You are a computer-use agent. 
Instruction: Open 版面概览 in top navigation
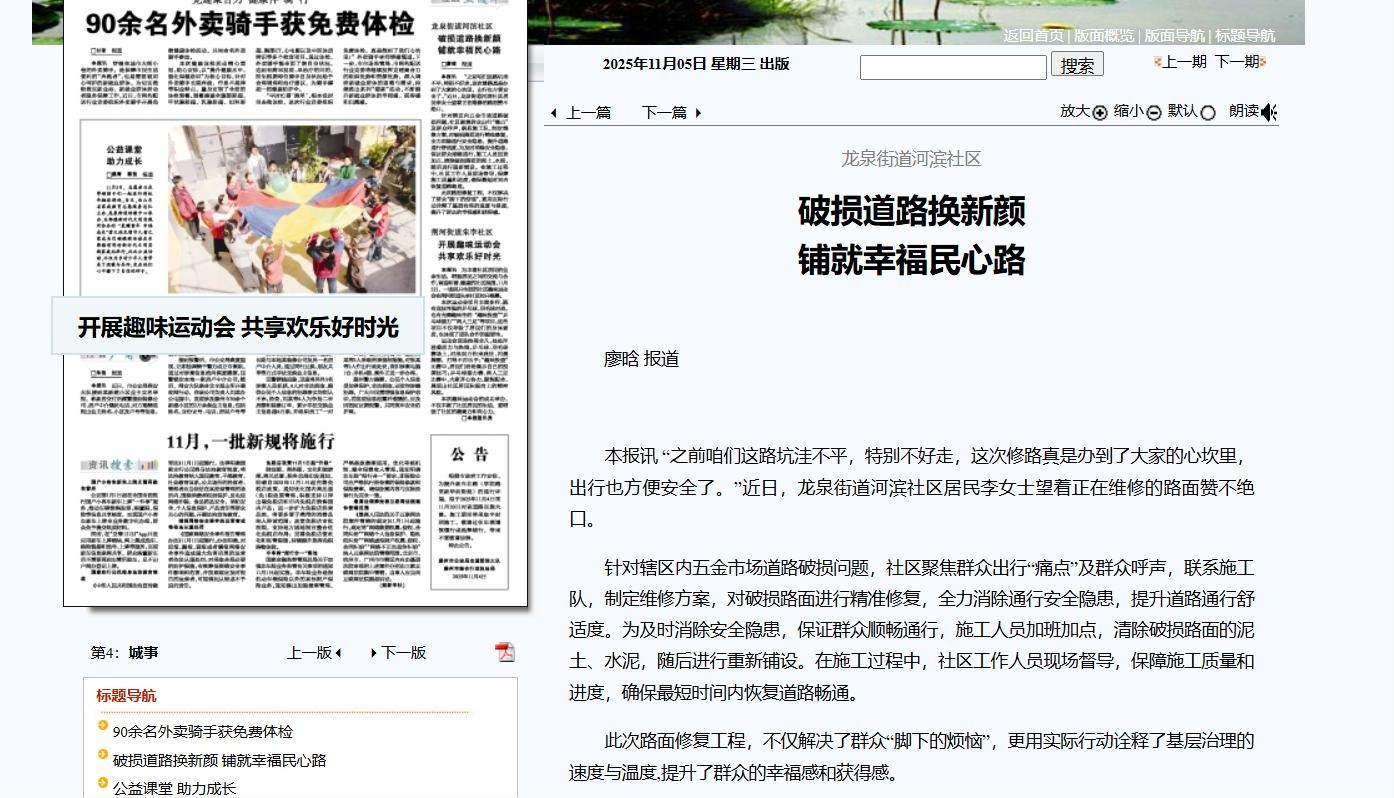click(x=1104, y=36)
